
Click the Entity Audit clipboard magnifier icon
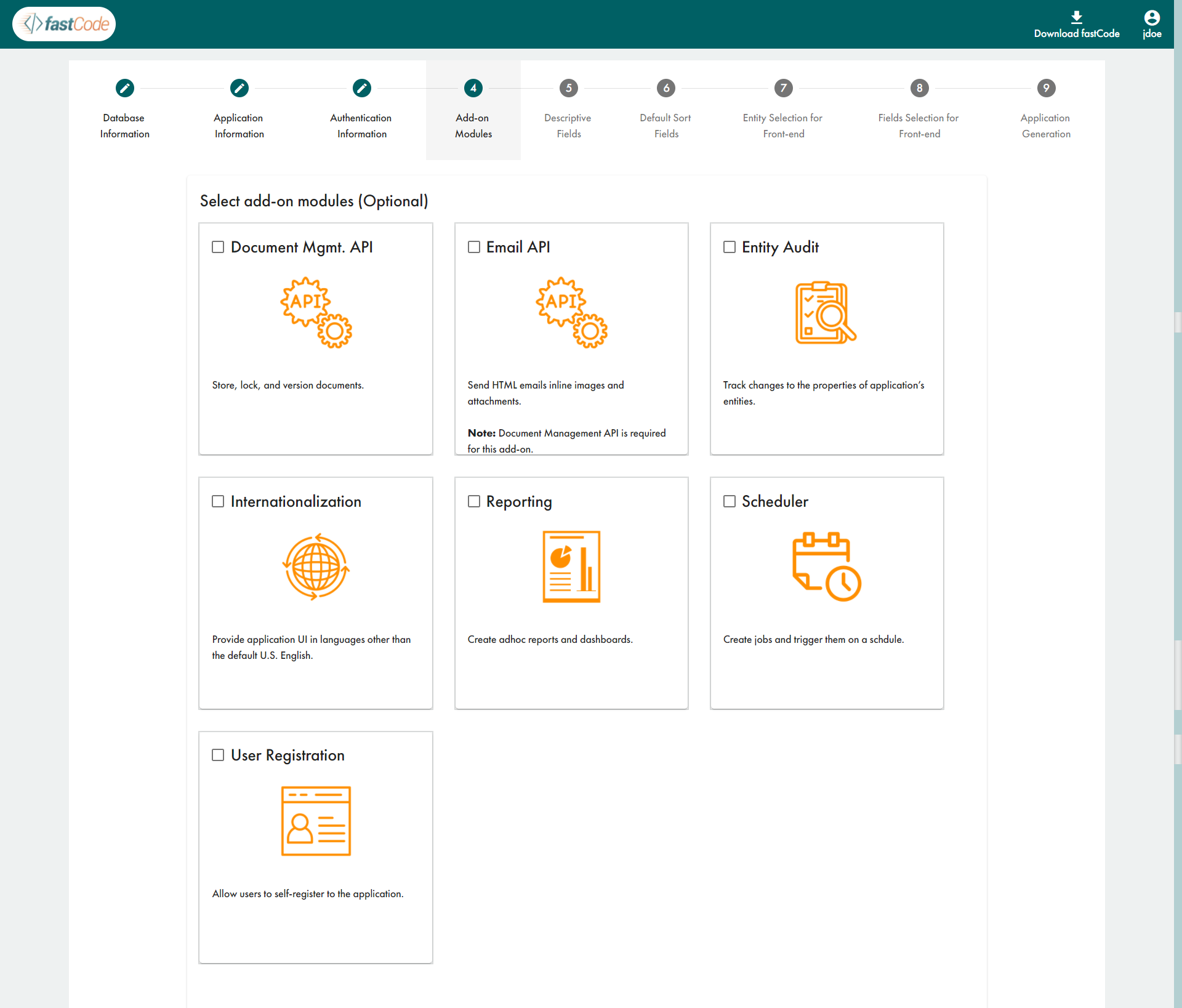826,313
